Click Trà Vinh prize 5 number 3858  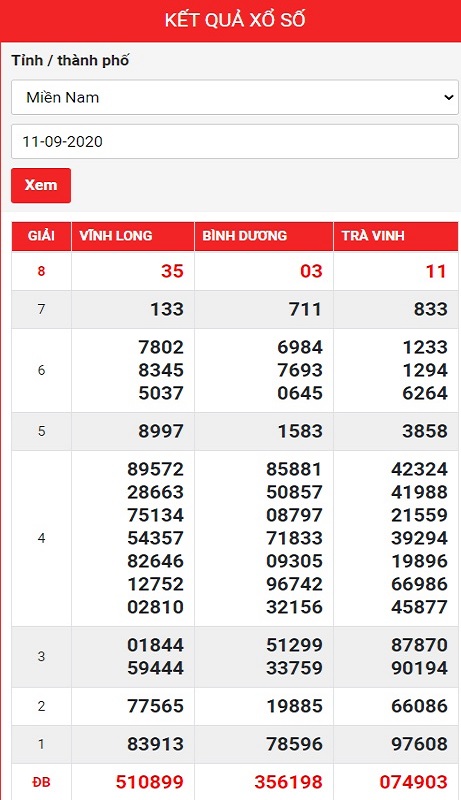tap(425, 431)
